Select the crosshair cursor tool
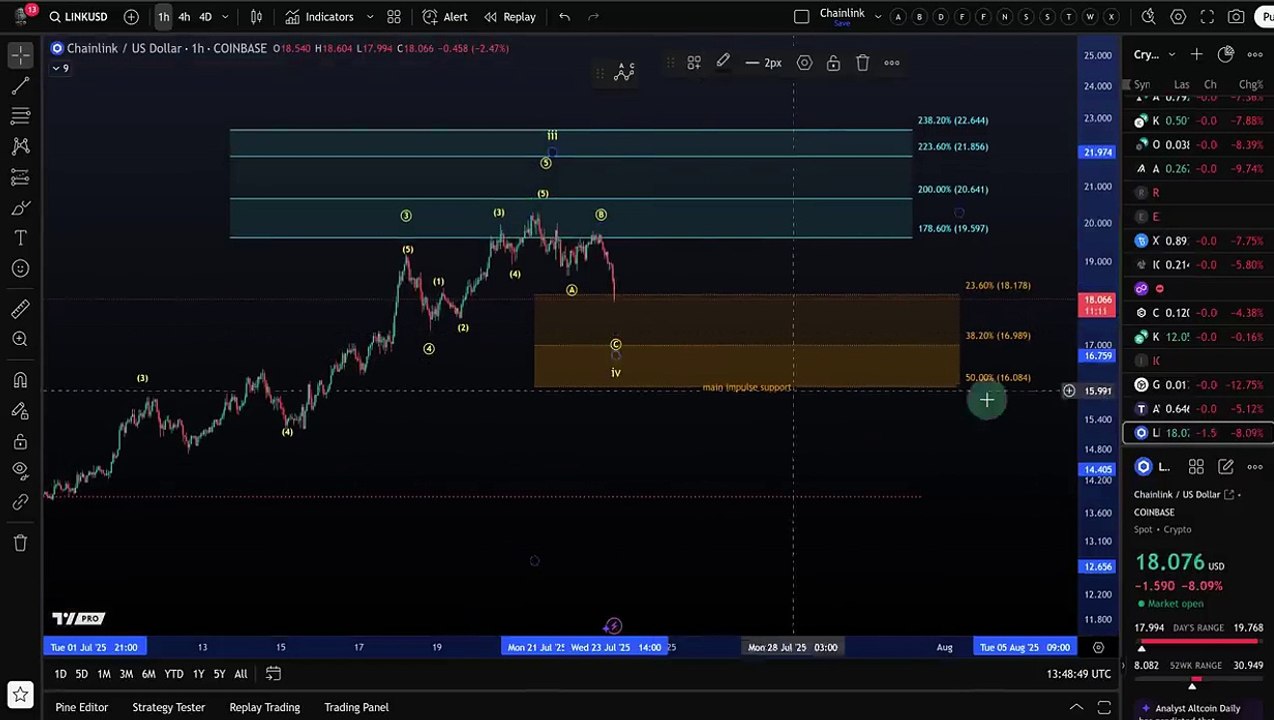The width and height of the screenshot is (1274, 720). [x=20, y=55]
